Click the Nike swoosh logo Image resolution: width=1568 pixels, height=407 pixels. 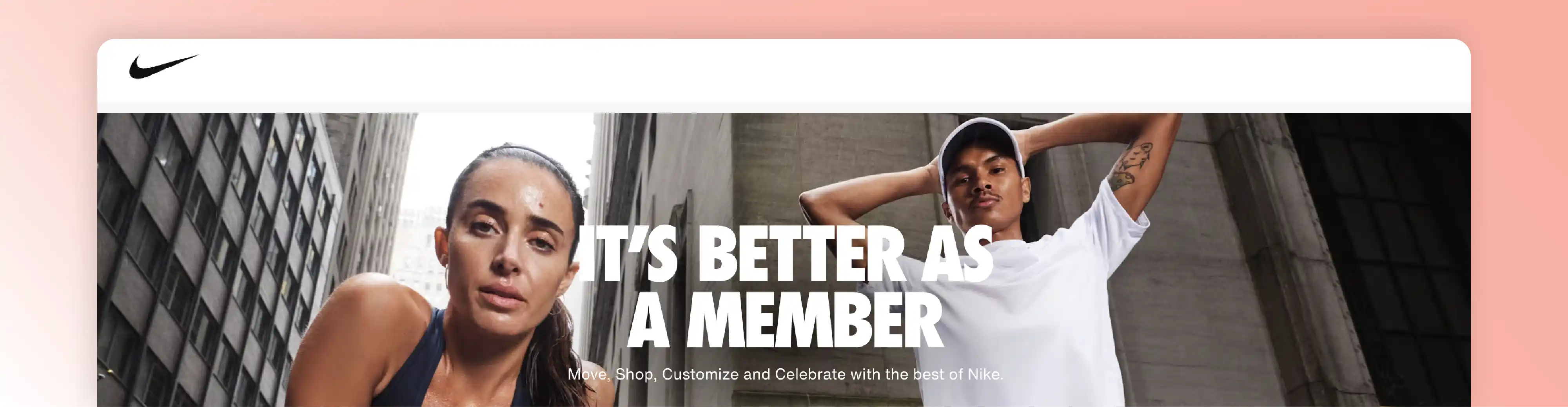click(x=163, y=66)
